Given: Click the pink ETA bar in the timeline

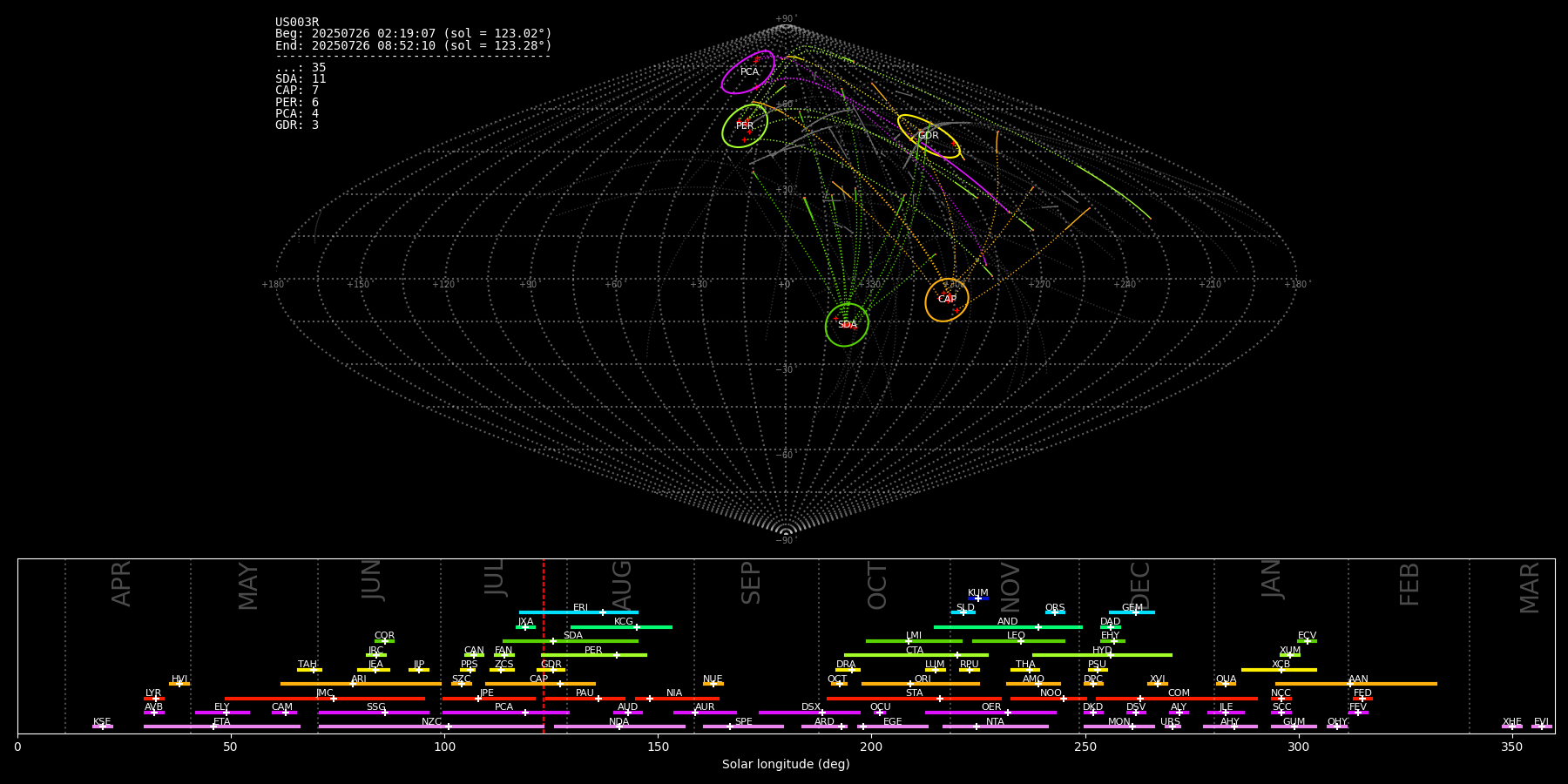Looking at the screenshot, I should 222,727.
